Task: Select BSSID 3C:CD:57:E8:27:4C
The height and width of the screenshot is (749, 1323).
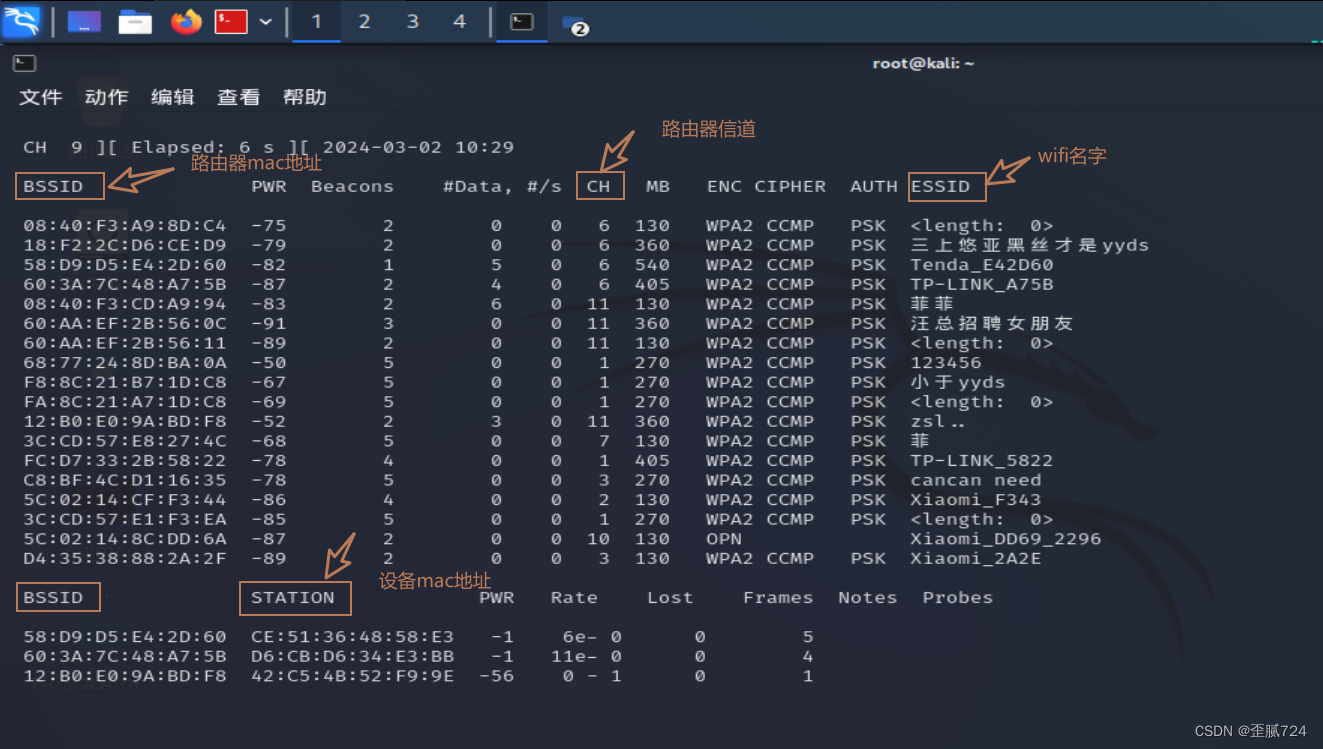Action: [x=125, y=441]
